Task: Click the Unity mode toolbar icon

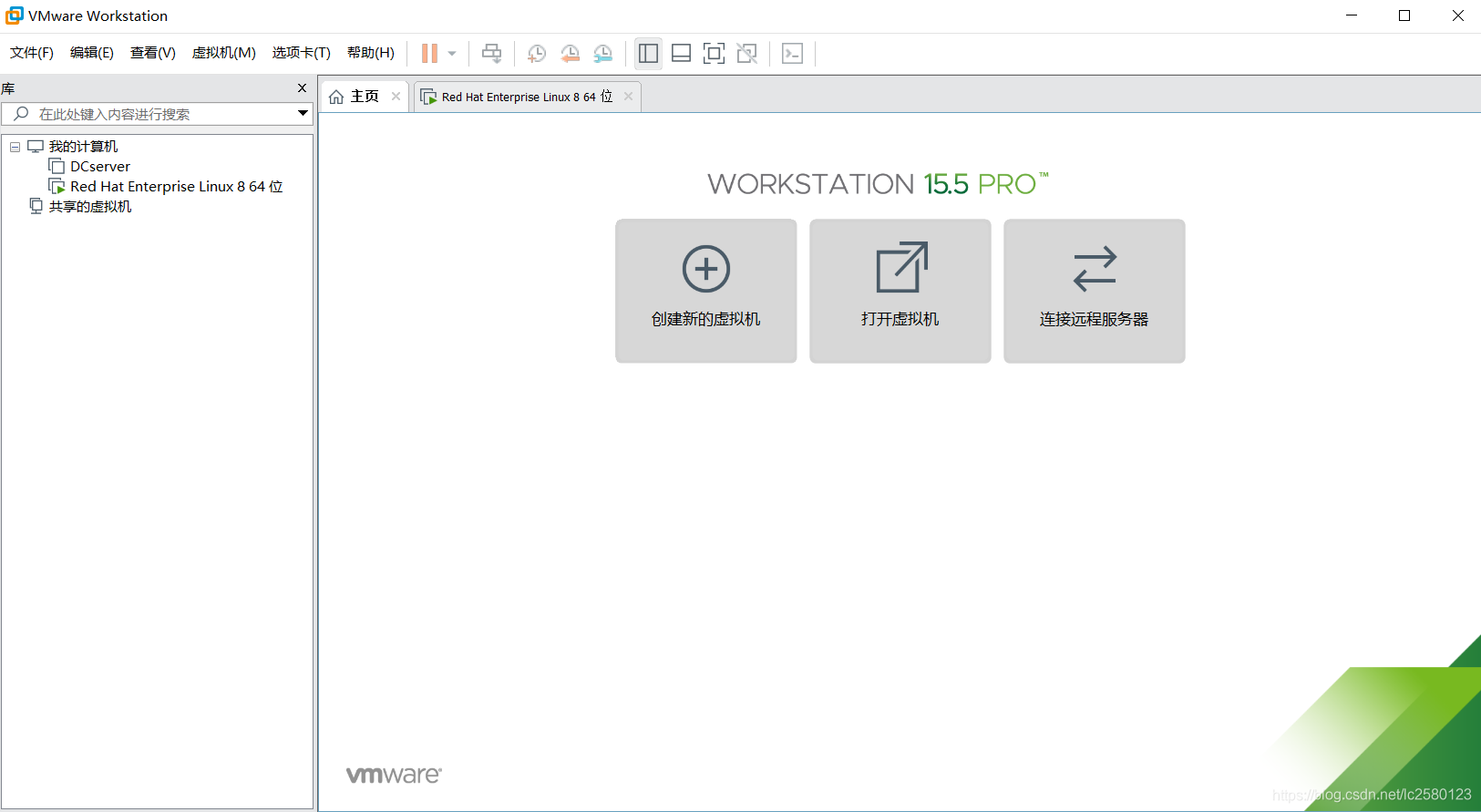Action: [747, 54]
